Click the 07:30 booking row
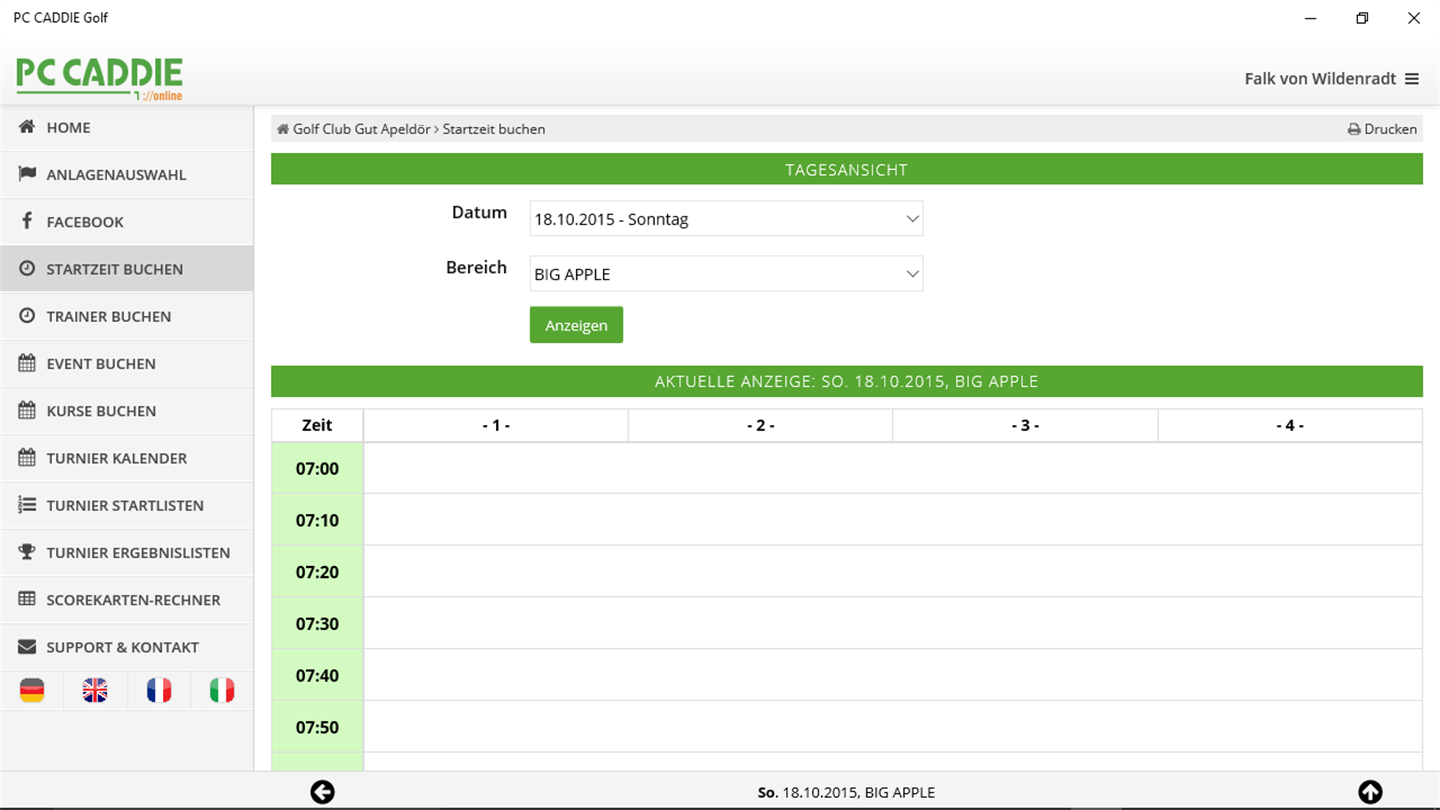The height and width of the screenshot is (810, 1440). point(893,624)
